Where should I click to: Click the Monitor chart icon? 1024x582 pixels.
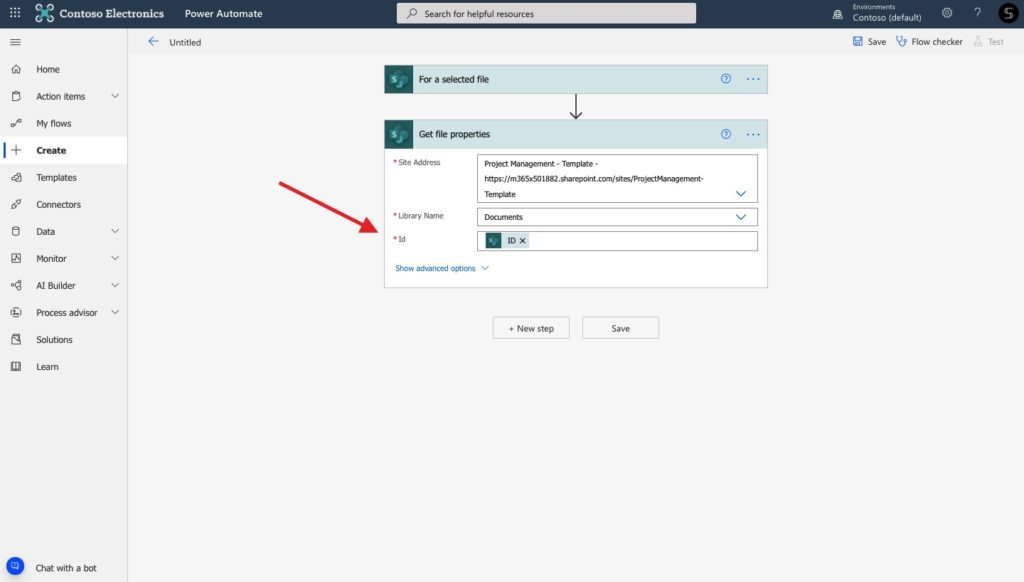[16, 258]
